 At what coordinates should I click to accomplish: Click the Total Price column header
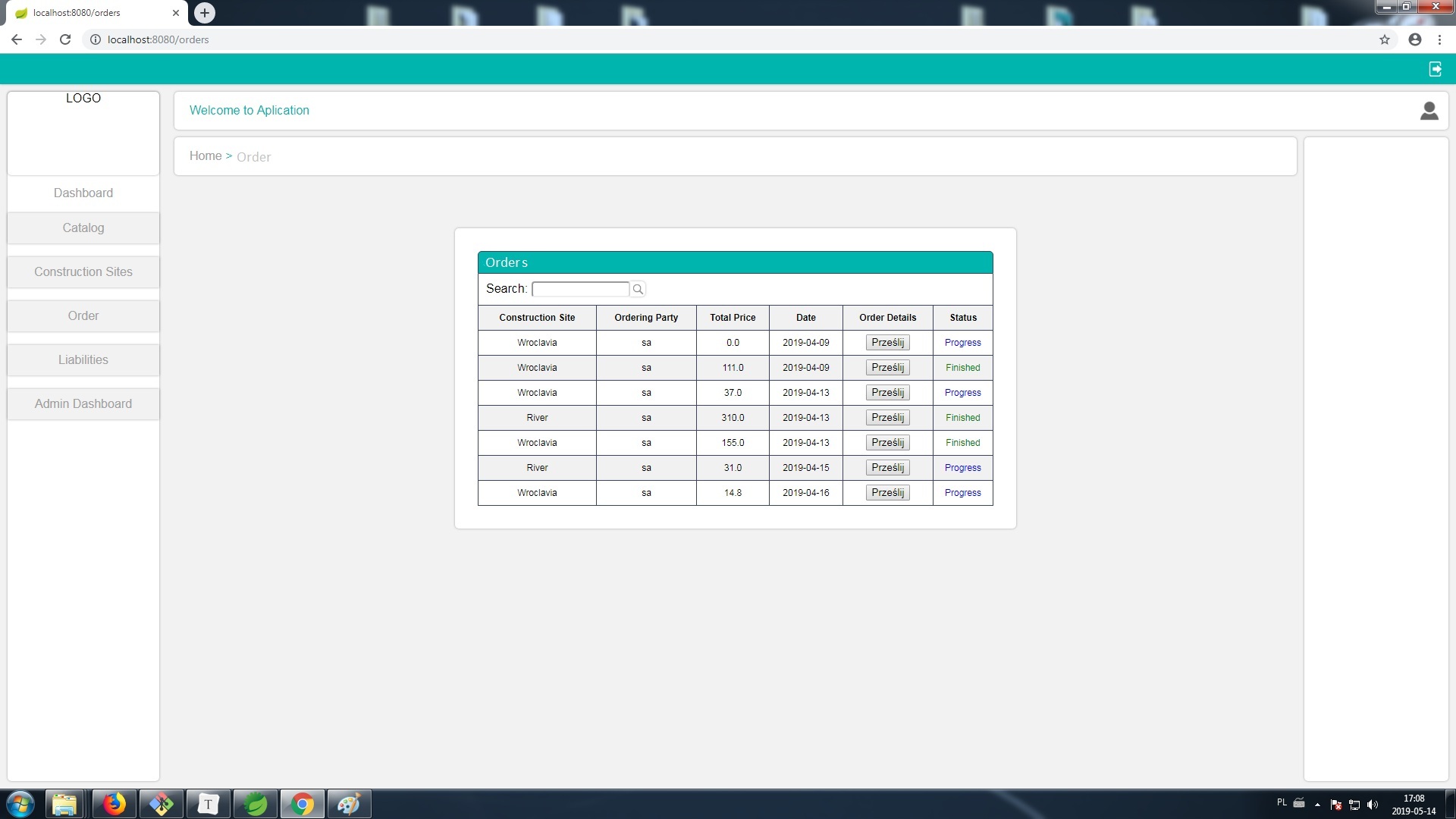point(733,318)
